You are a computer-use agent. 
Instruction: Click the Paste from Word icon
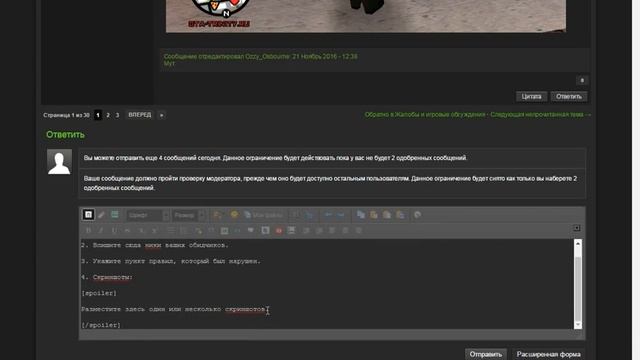(400, 215)
